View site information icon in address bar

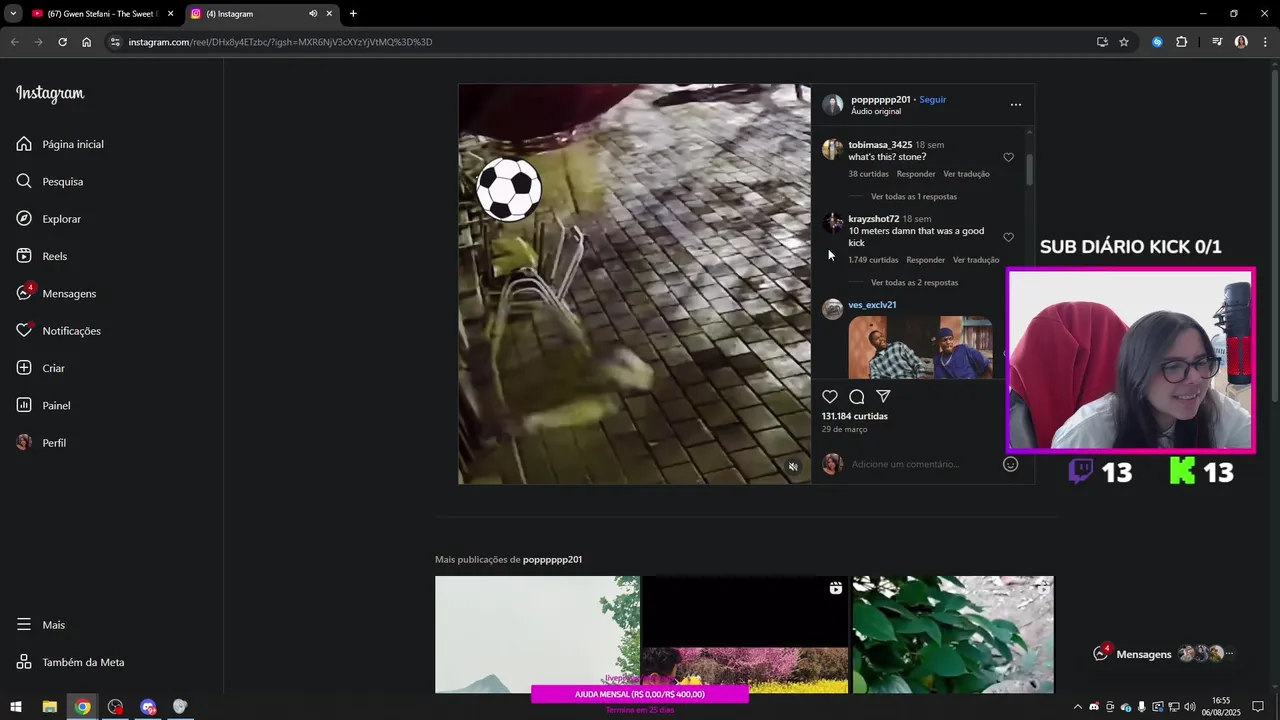pos(115,42)
